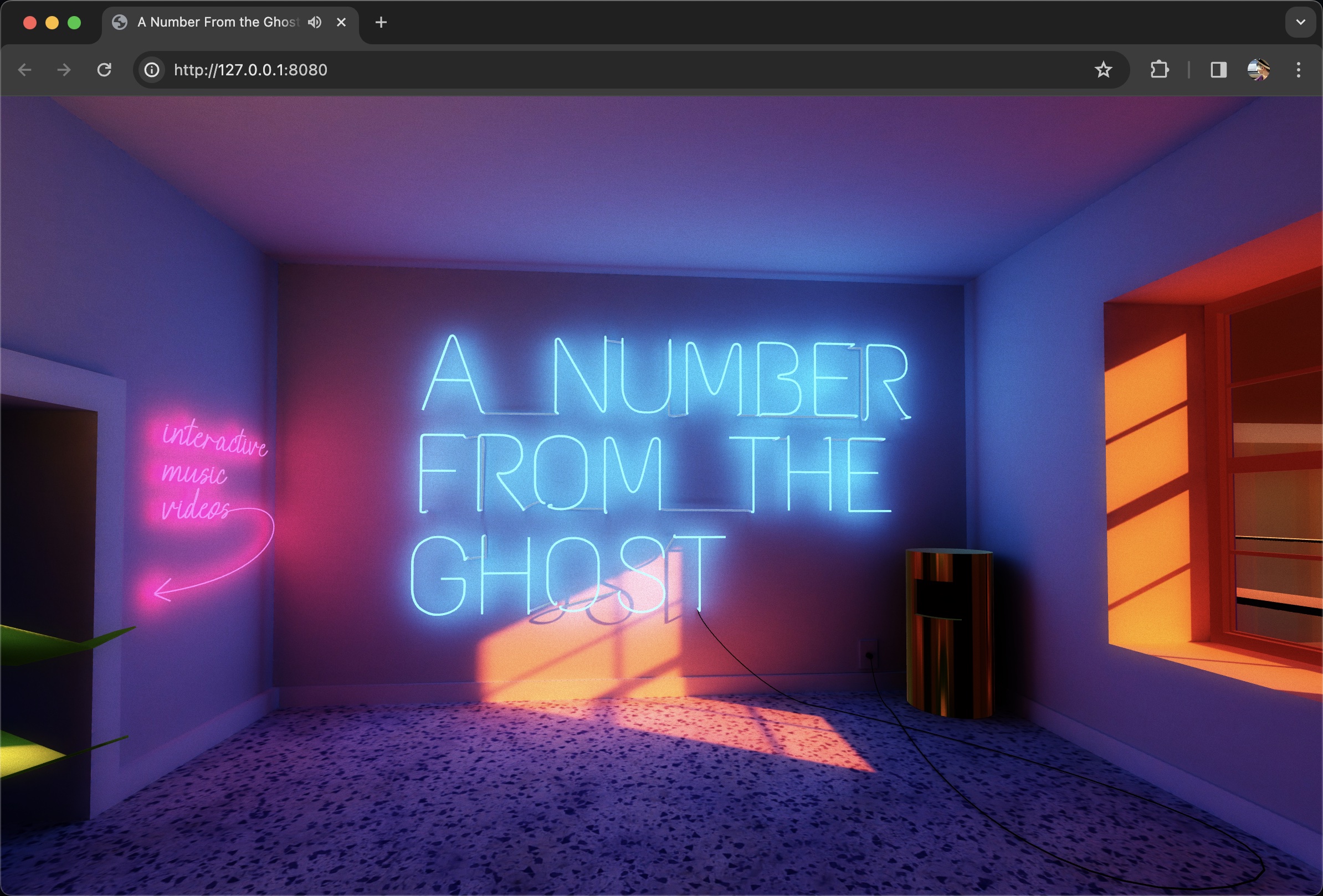1323x896 pixels.
Task: Go forward with the forward arrow
Action: (64, 70)
